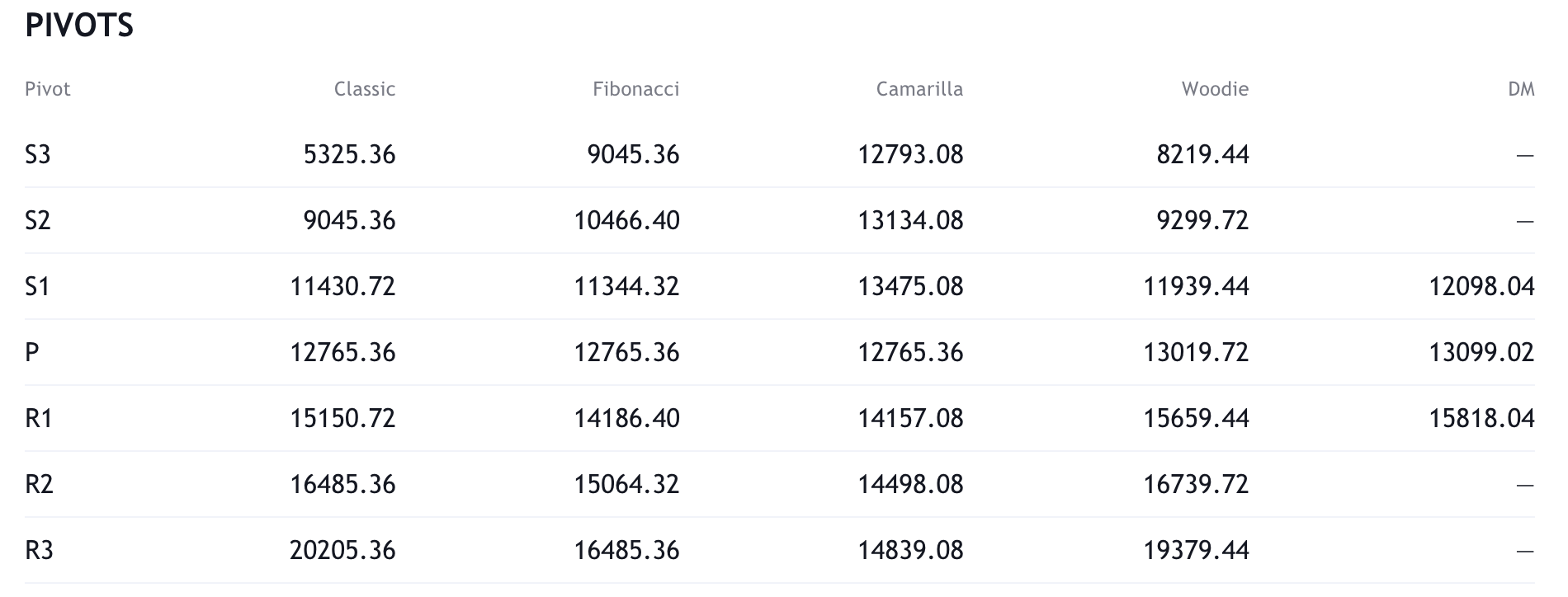Select the Woodie column header
This screenshot has width=1568, height=597.
pyautogui.click(x=1215, y=89)
